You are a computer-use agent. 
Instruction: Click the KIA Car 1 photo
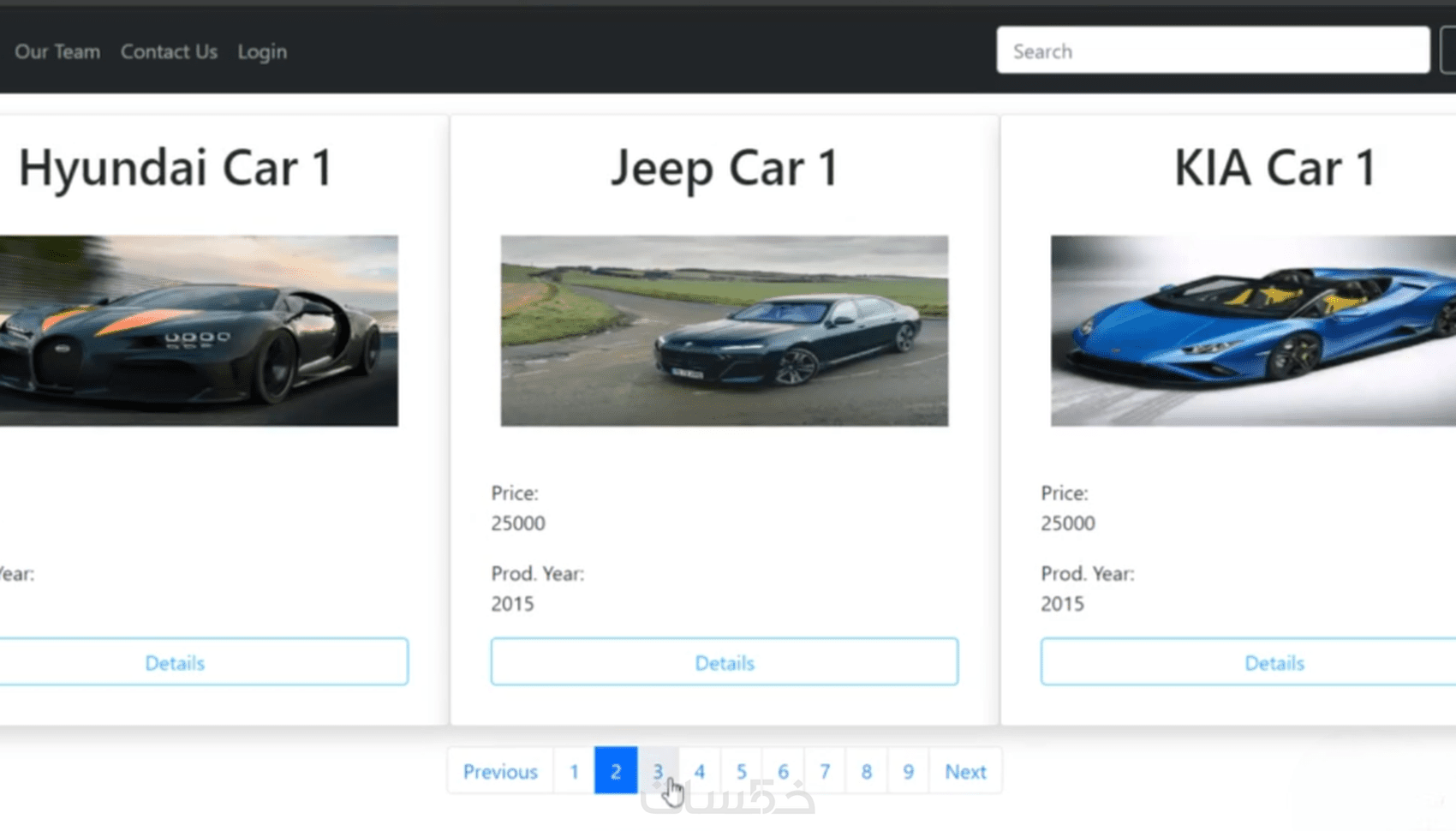pyautogui.click(x=1253, y=331)
